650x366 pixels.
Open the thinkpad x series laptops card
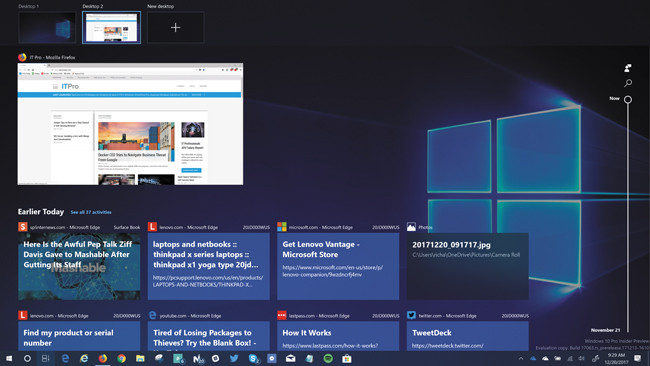pyautogui.click(x=209, y=266)
